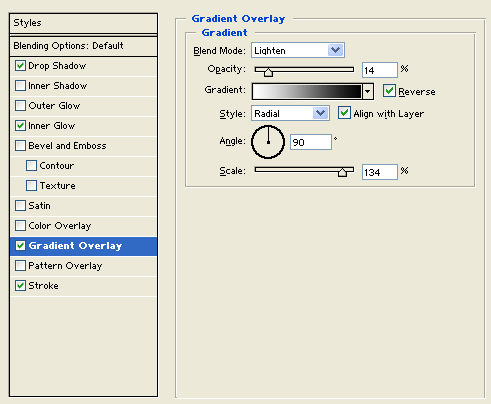
Task: Toggle Align with Layer checkbox
Action: [344, 113]
